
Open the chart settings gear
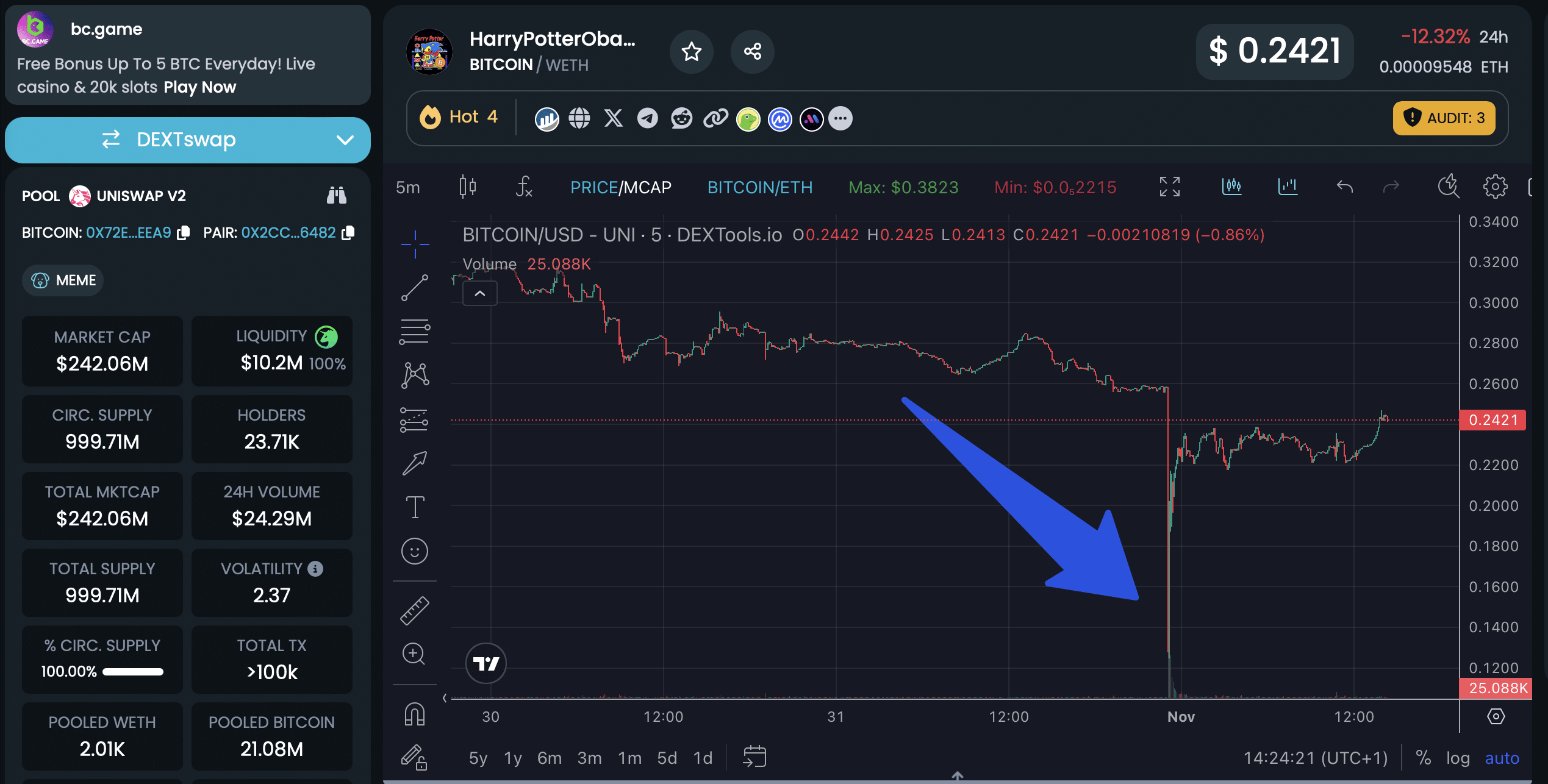(1495, 187)
